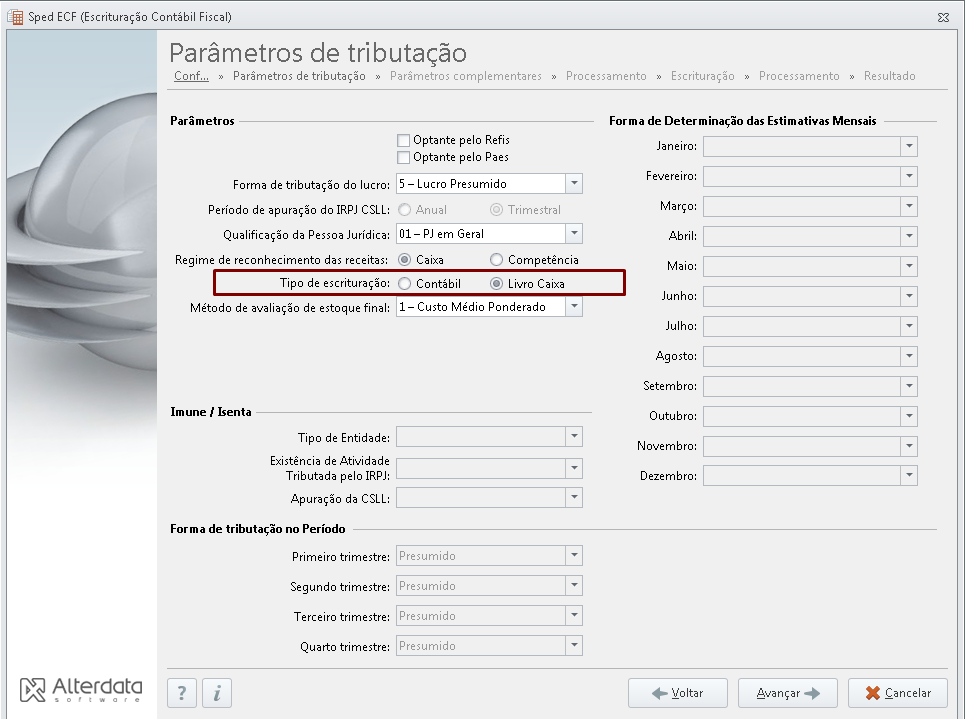965x719 pixels.
Task: Select Contábil tipo de escrituração
Action: click(404, 284)
